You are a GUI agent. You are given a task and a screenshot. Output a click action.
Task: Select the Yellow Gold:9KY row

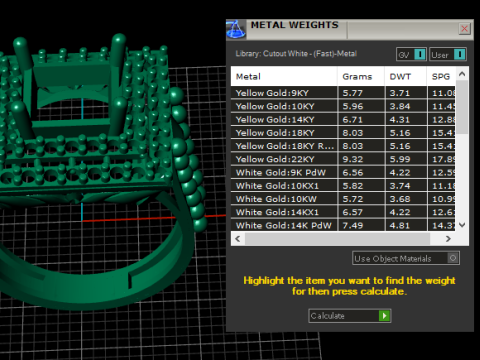343,93
